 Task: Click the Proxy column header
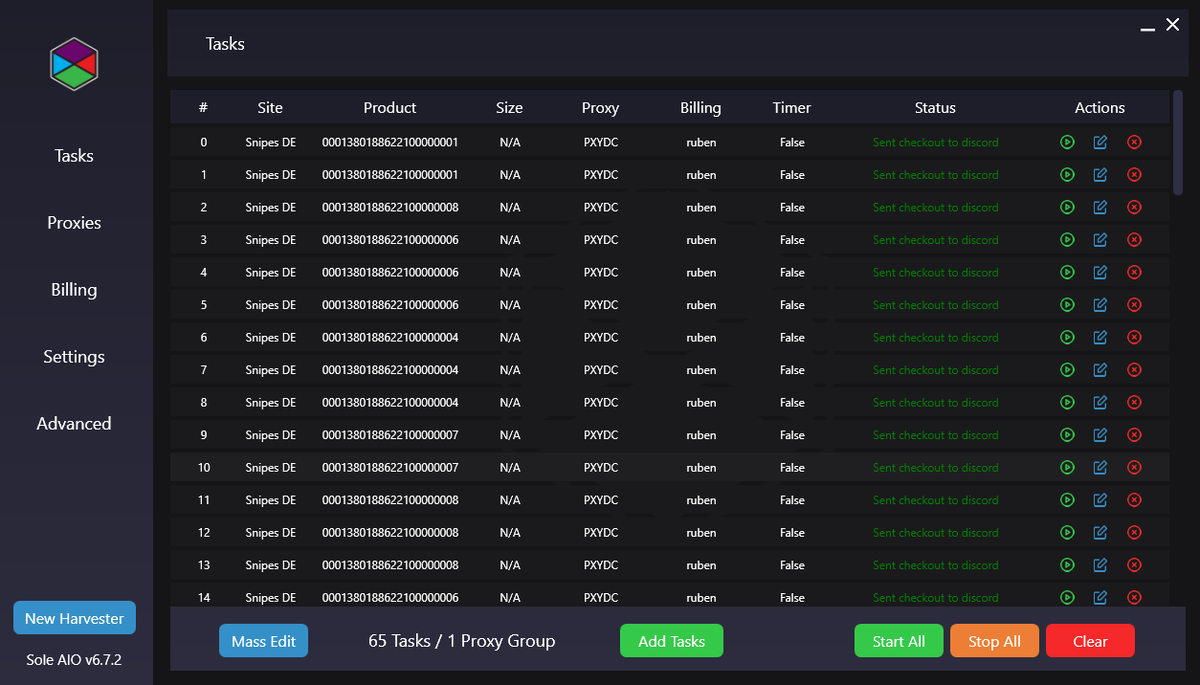pyautogui.click(x=601, y=108)
